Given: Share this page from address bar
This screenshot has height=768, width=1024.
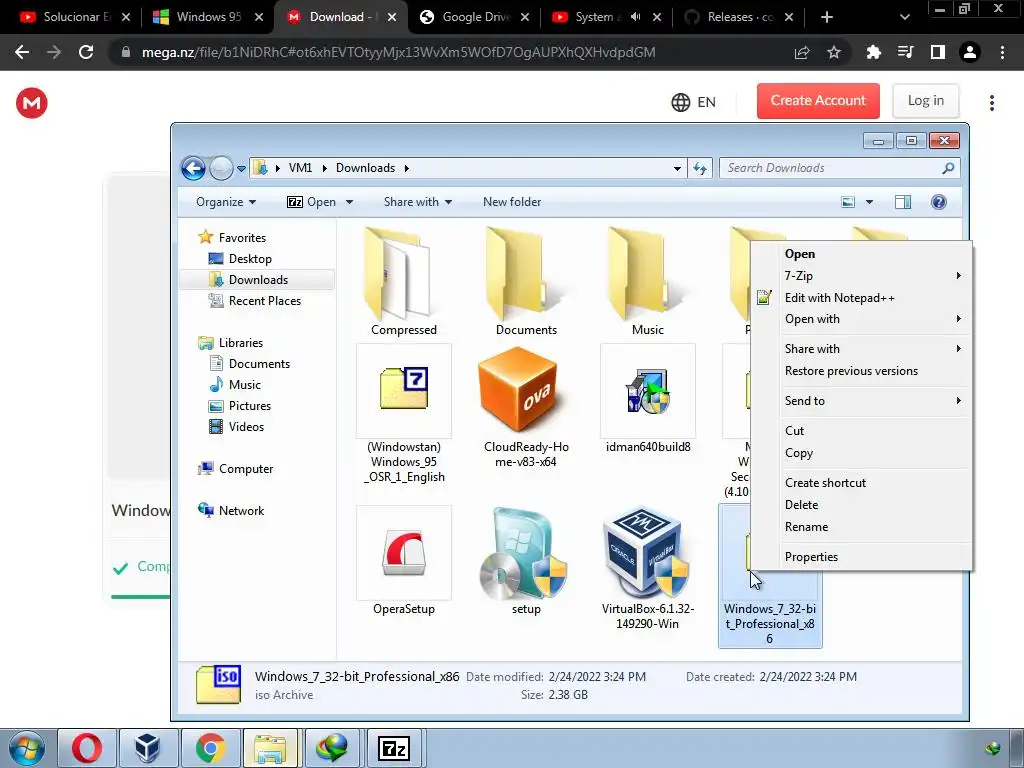Looking at the screenshot, I should (x=802, y=52).
